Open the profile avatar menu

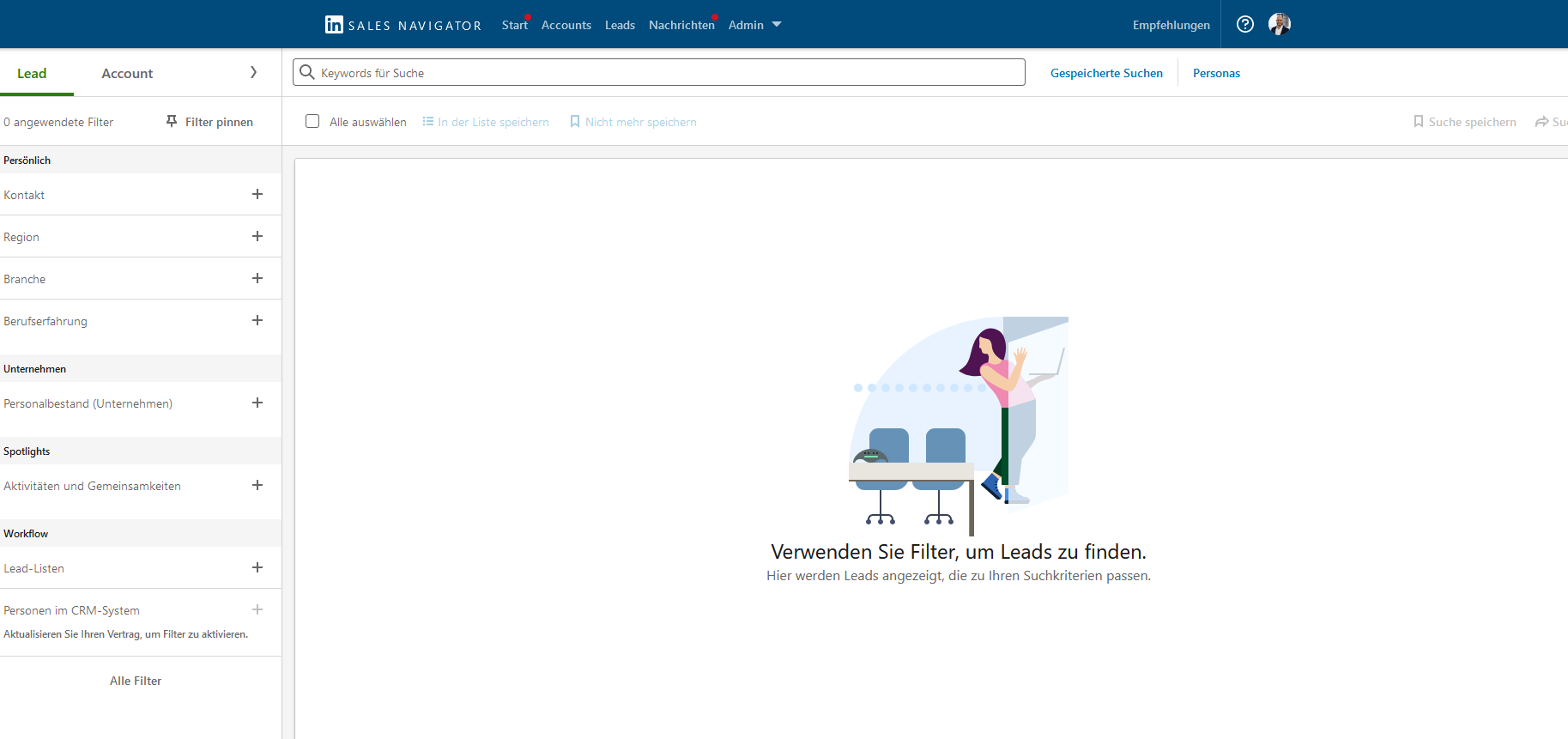coord(1279,25)
